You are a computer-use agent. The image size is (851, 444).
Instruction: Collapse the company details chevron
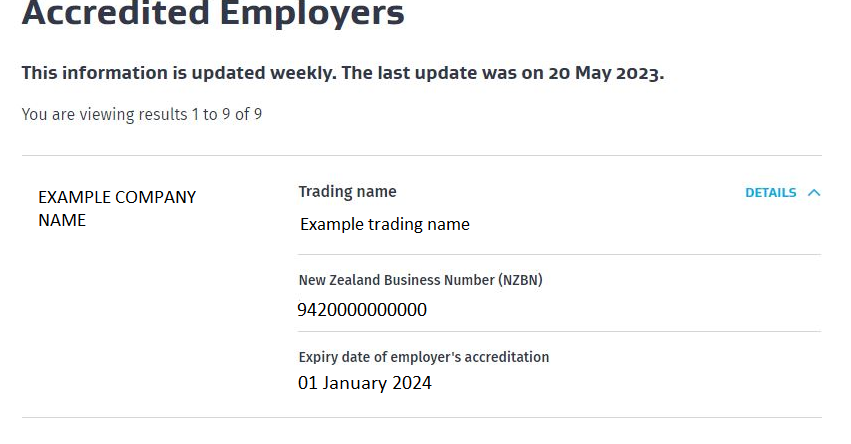pos(813,193)
